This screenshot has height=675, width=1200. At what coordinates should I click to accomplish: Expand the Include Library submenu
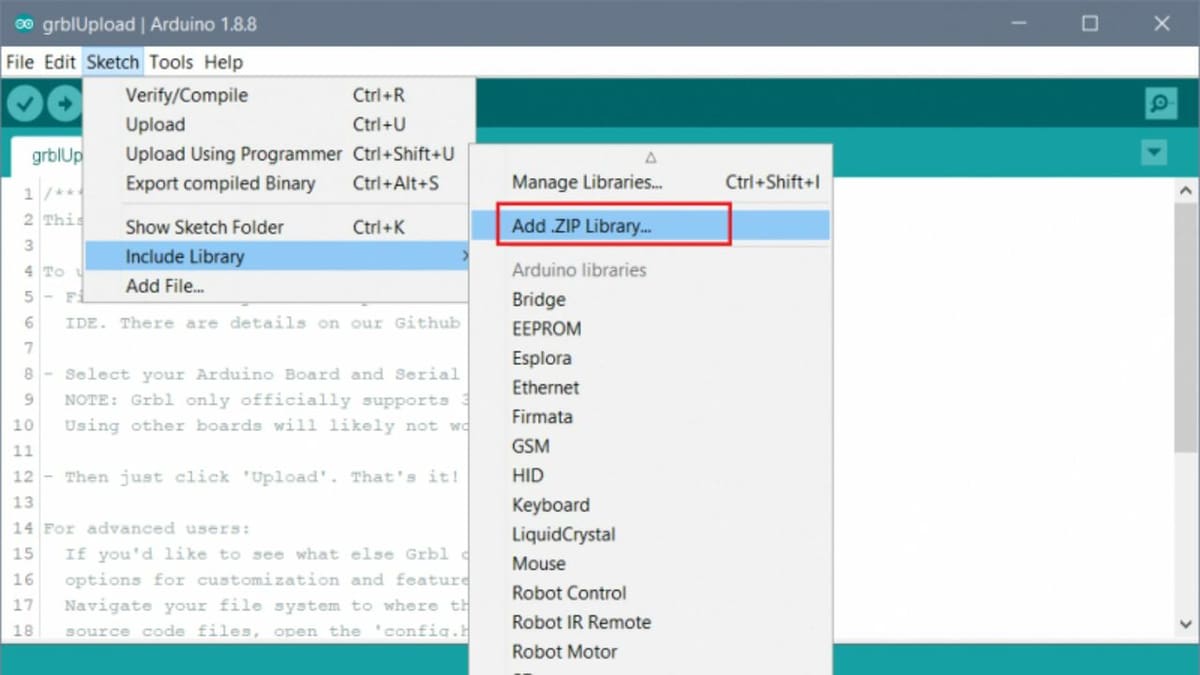[279, 257]
